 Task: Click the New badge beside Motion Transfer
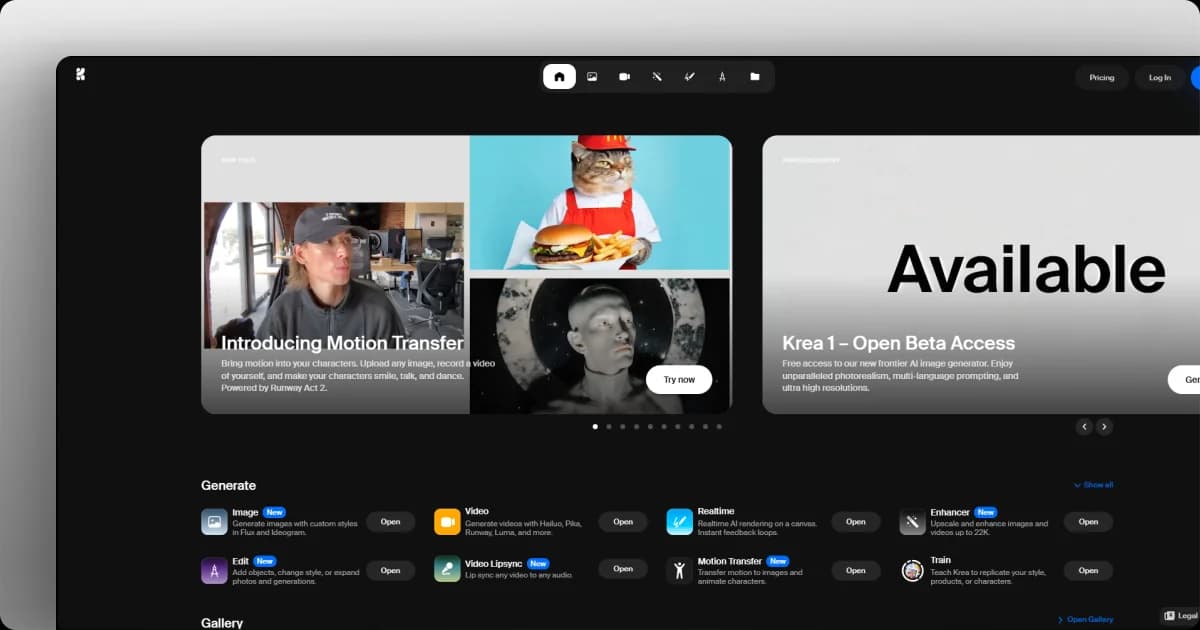click(x=778, y=562)
